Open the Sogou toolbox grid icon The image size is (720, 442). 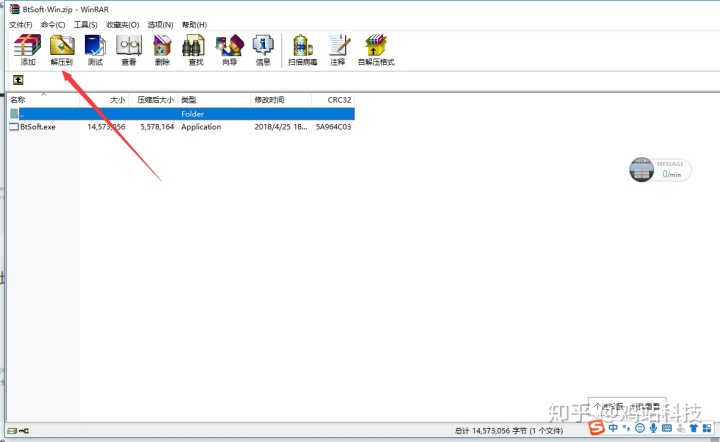707,428
